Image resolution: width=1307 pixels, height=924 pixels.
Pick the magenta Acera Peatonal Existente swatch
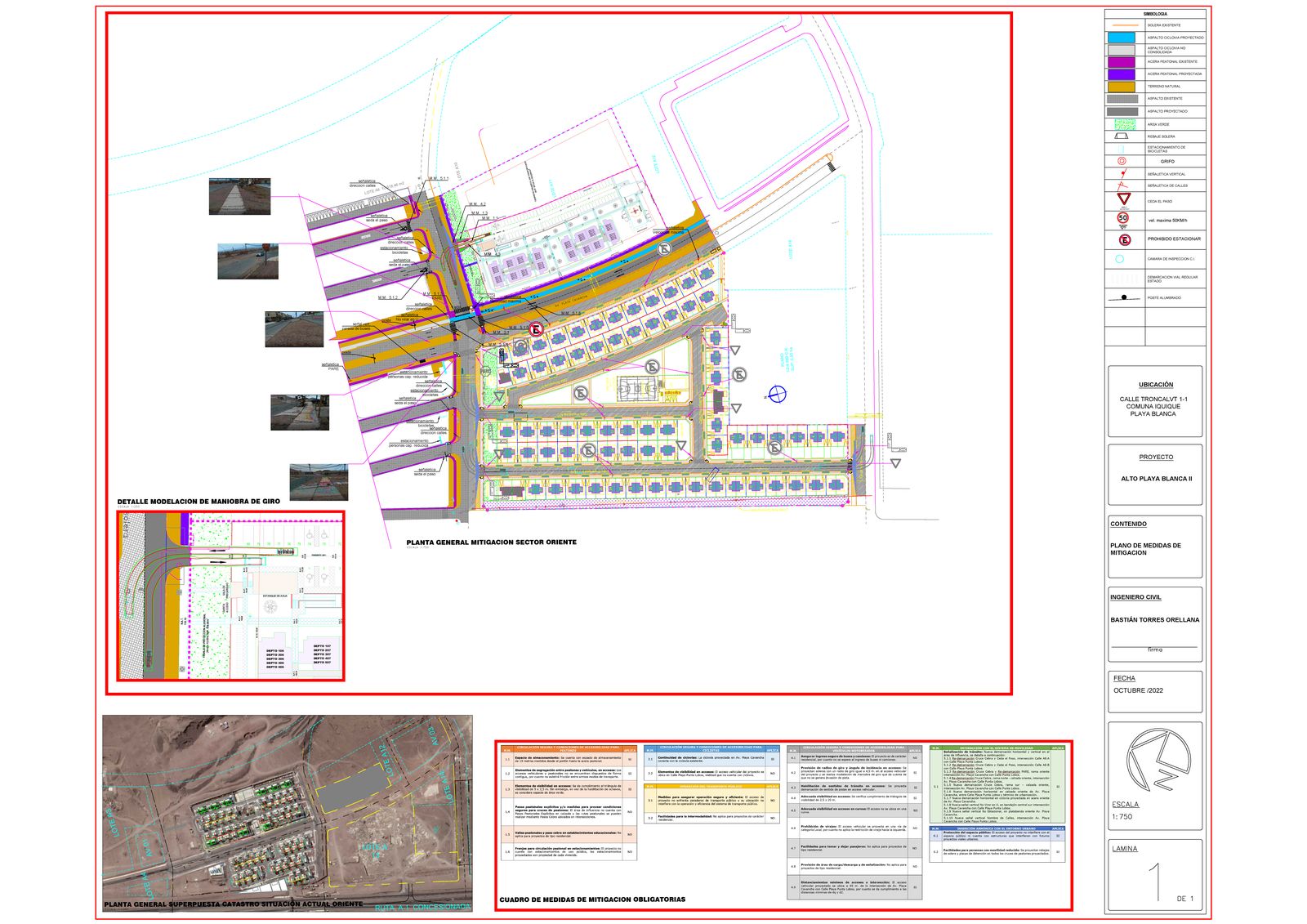1122,62
